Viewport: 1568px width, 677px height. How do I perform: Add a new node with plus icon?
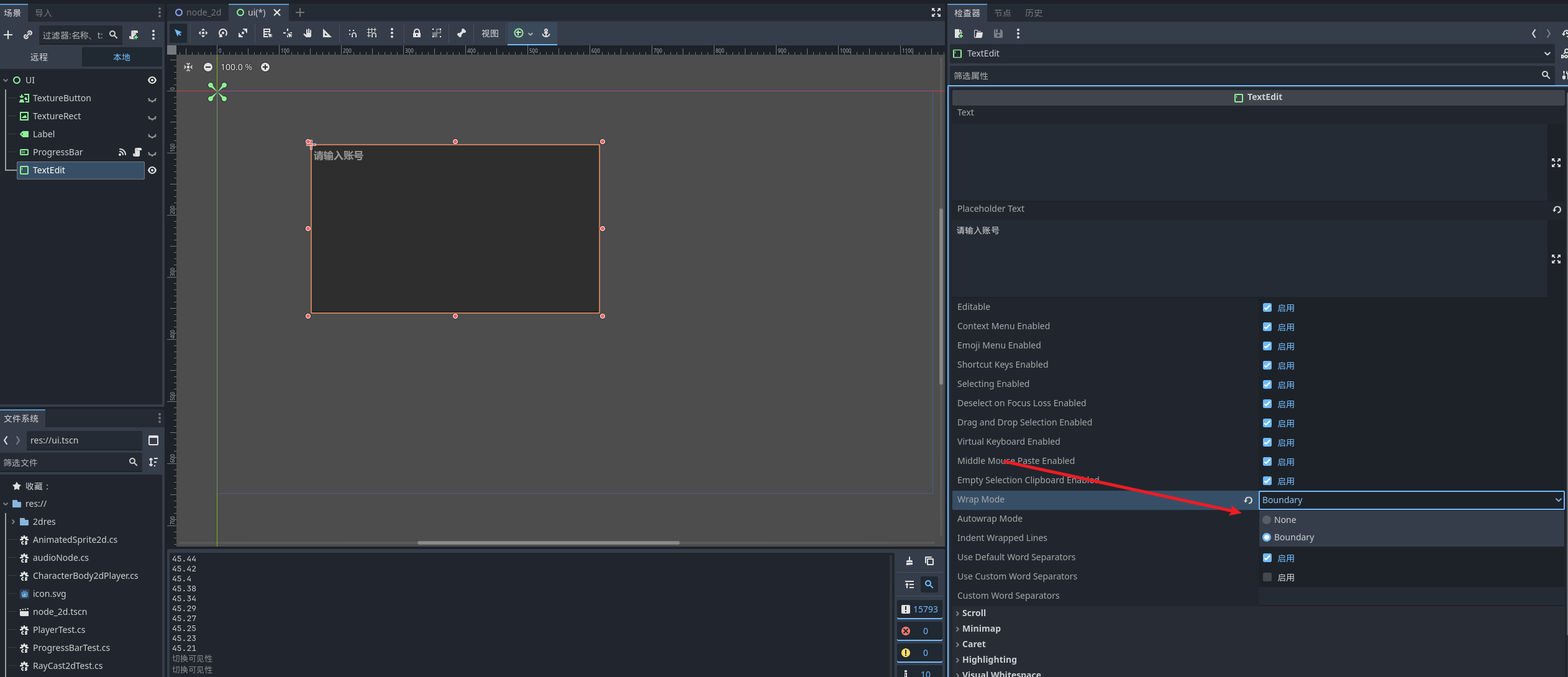(8, 35)
